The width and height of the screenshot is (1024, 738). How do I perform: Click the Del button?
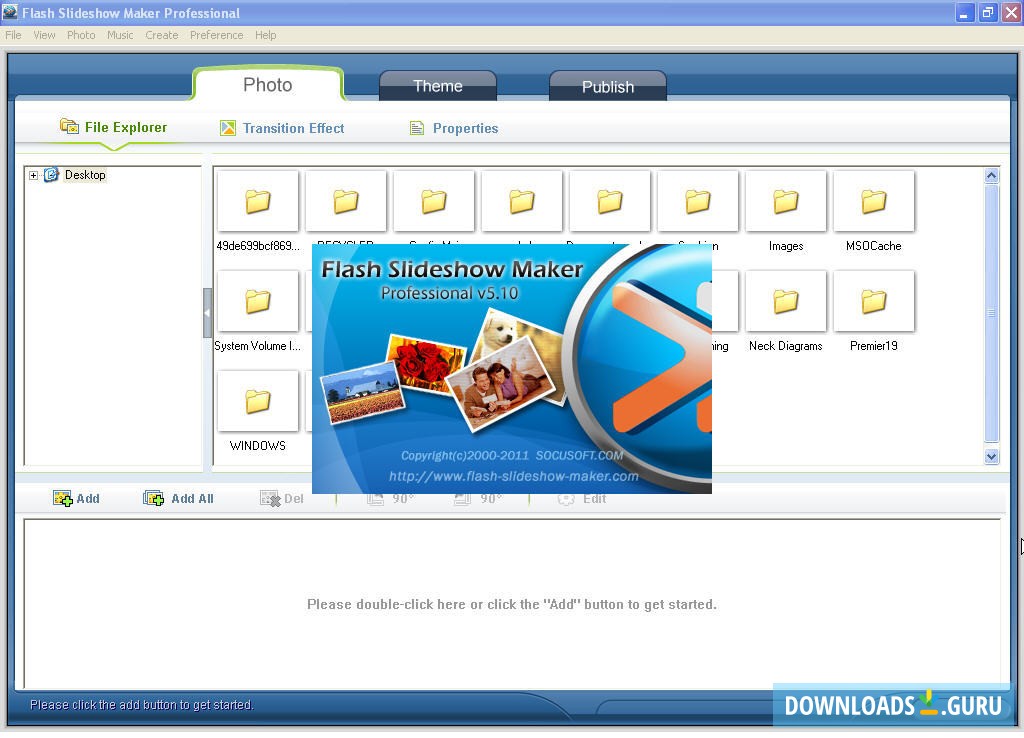coord(282,498)
